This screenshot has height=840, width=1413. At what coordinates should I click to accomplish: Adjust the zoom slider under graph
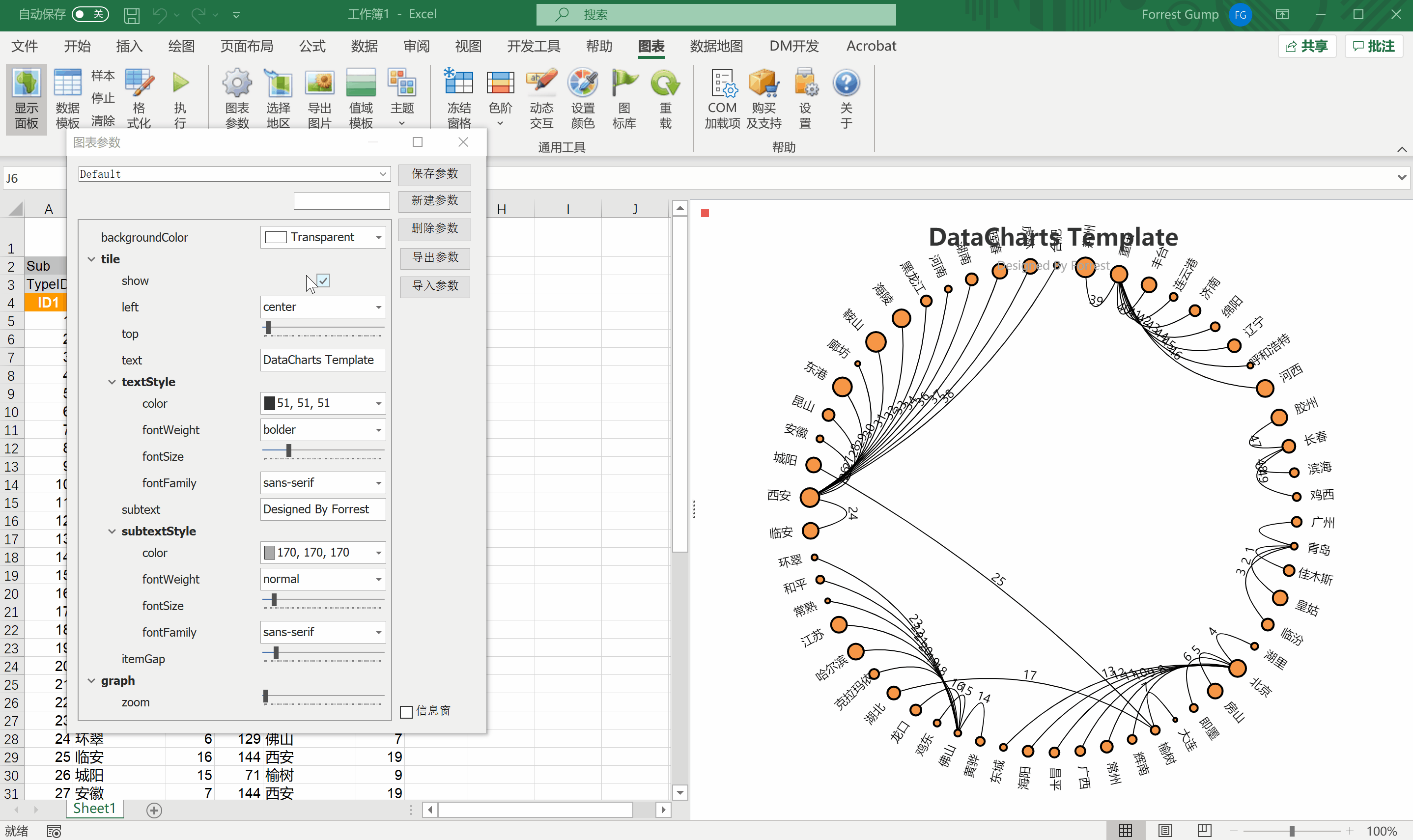point(266,695)
